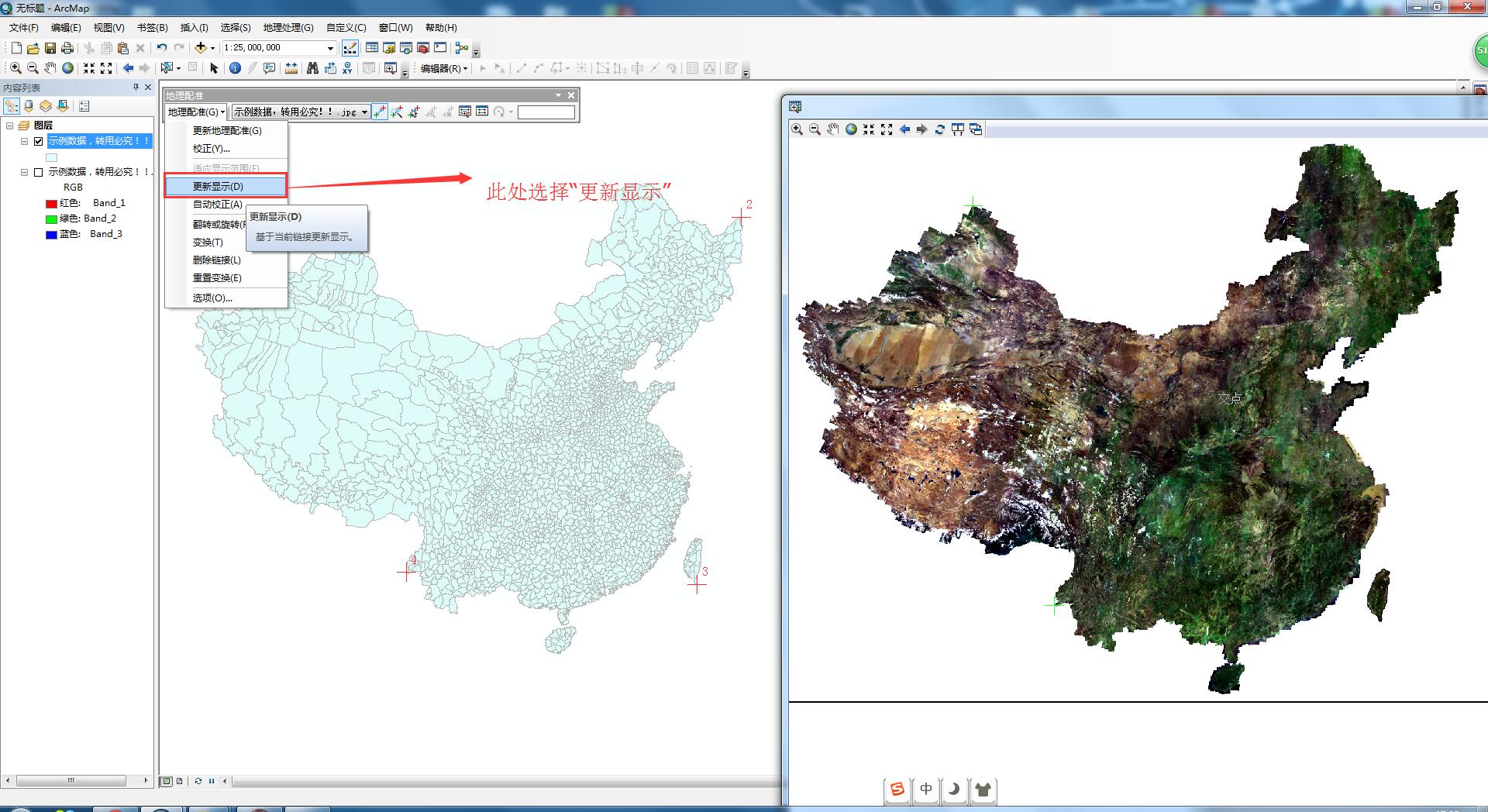The image size is (1488, 812).
Task: Collapse the checked 示例数据 layer node
Action: (24, 141)
